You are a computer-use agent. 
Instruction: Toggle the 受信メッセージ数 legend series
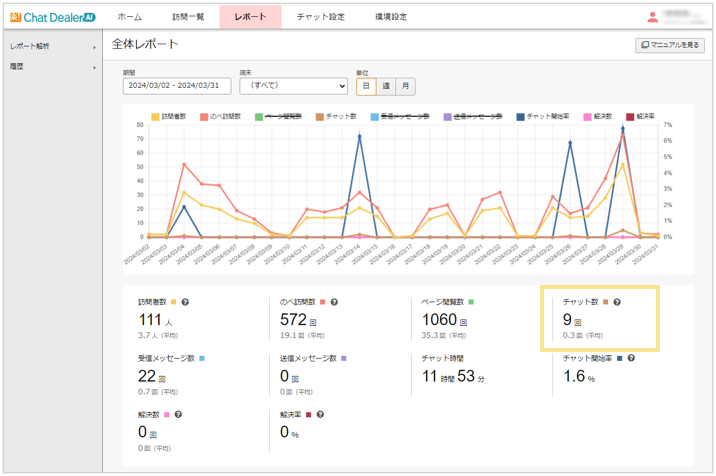(393, 117)
